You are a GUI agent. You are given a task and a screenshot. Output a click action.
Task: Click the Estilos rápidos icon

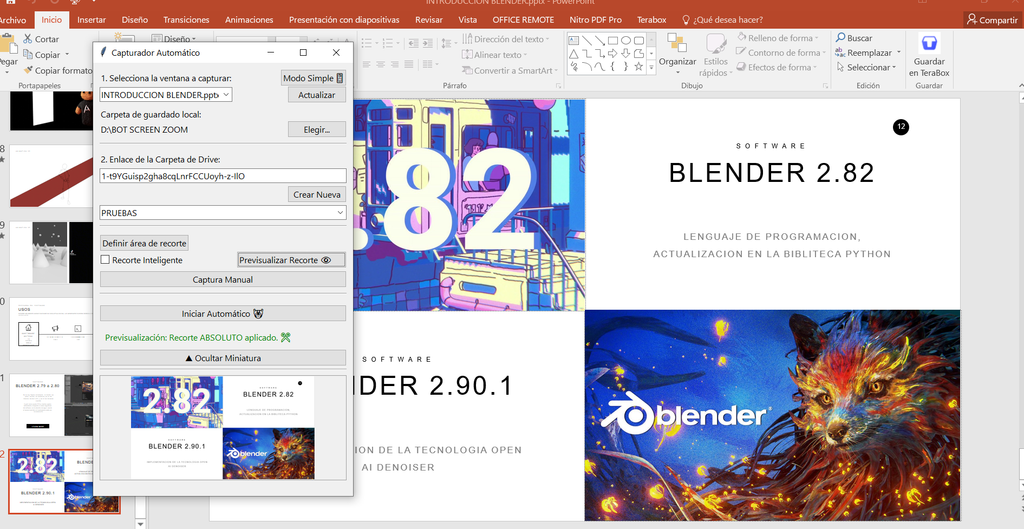click(x=716, y=44)
